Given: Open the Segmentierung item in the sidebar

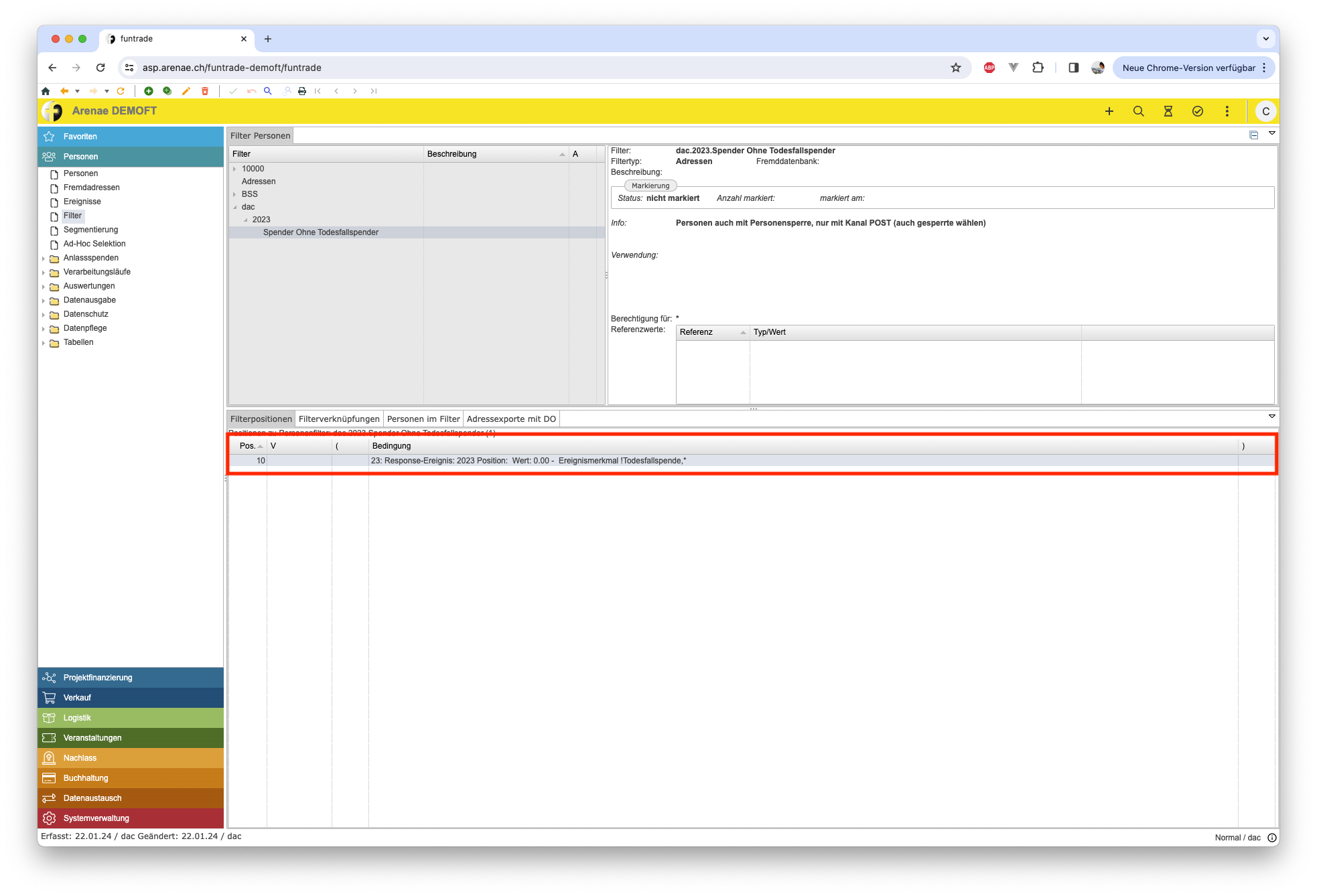Looking at the screenshot, I should tap(90, 230).
